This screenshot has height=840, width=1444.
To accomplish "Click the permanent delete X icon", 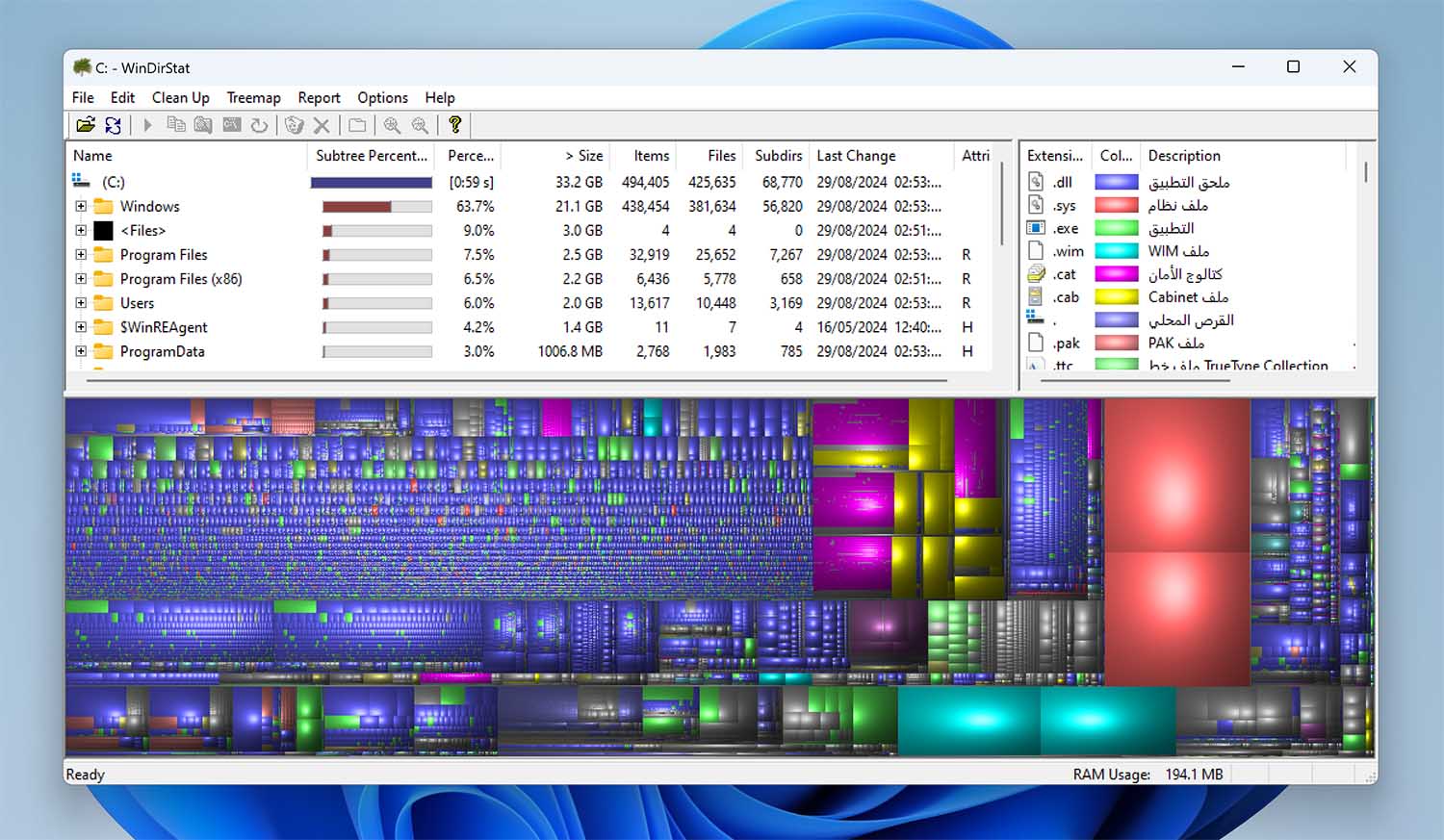I will pos(322,125).
